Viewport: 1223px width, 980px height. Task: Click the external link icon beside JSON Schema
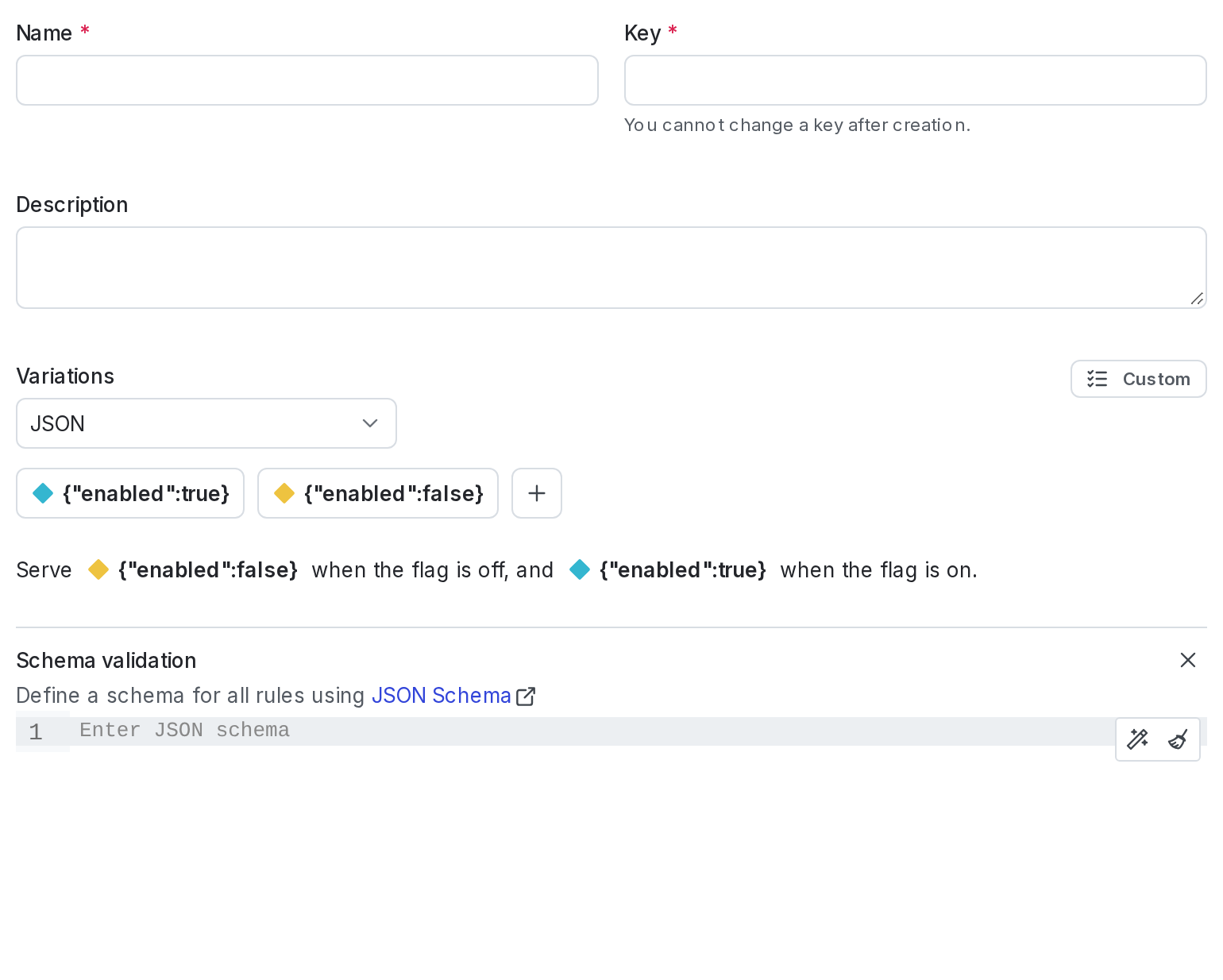(526, 696)
